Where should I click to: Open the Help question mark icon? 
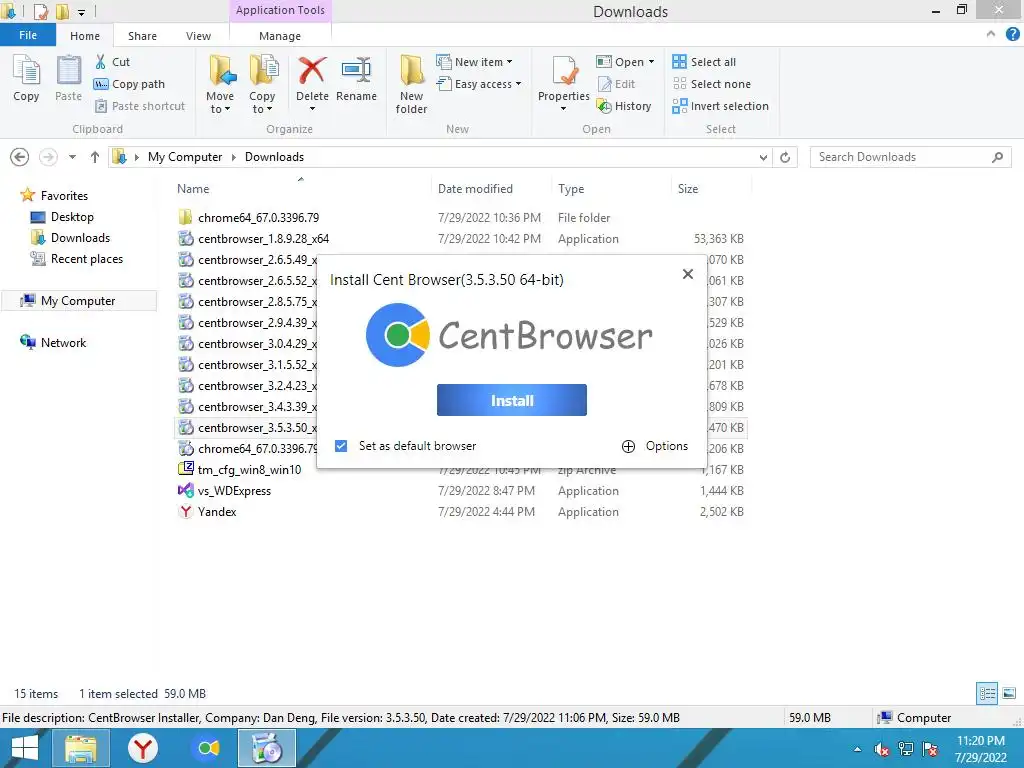(x=1012, y=35)
